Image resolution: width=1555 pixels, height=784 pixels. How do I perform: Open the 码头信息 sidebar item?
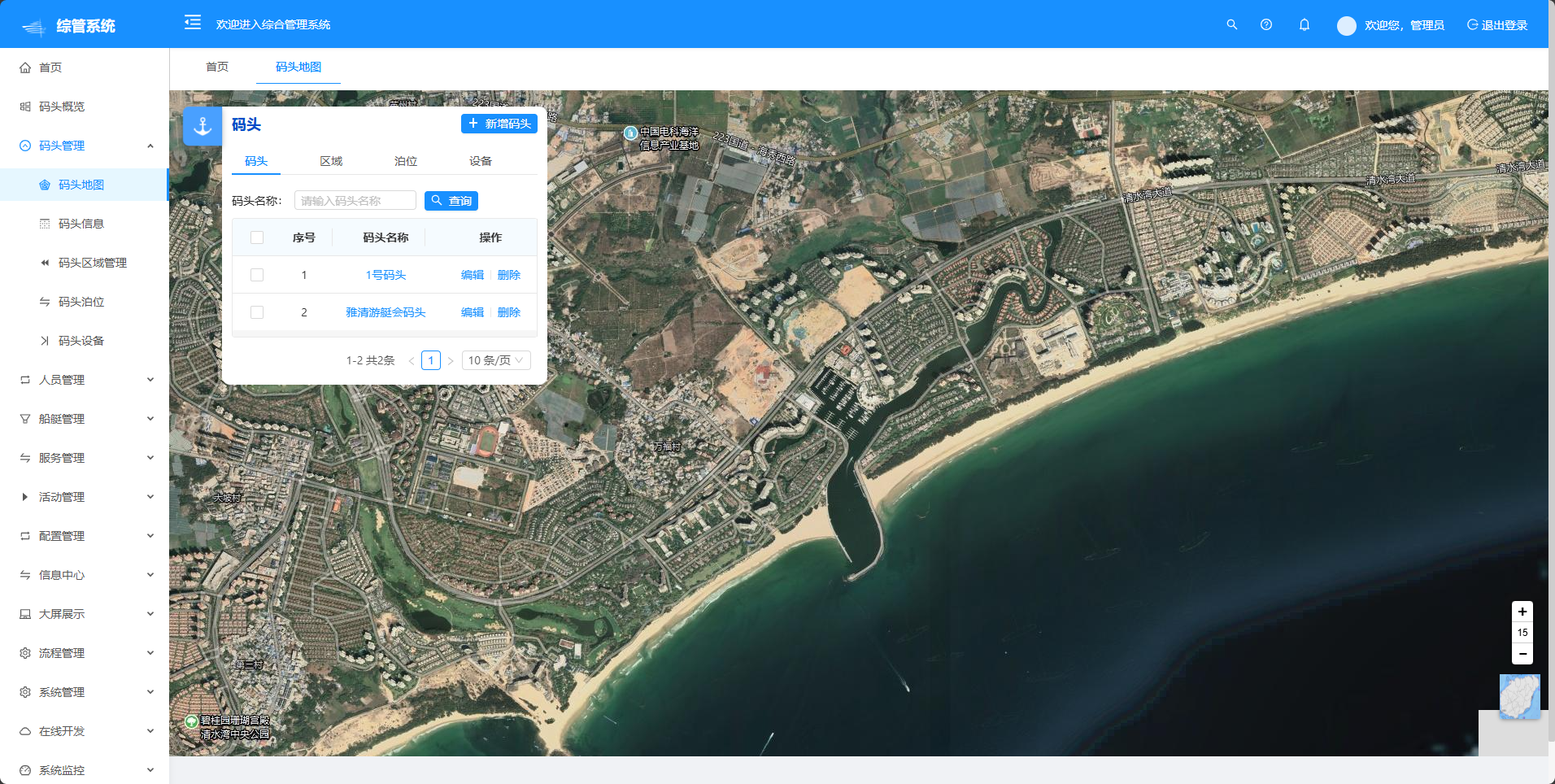(81, 224)
